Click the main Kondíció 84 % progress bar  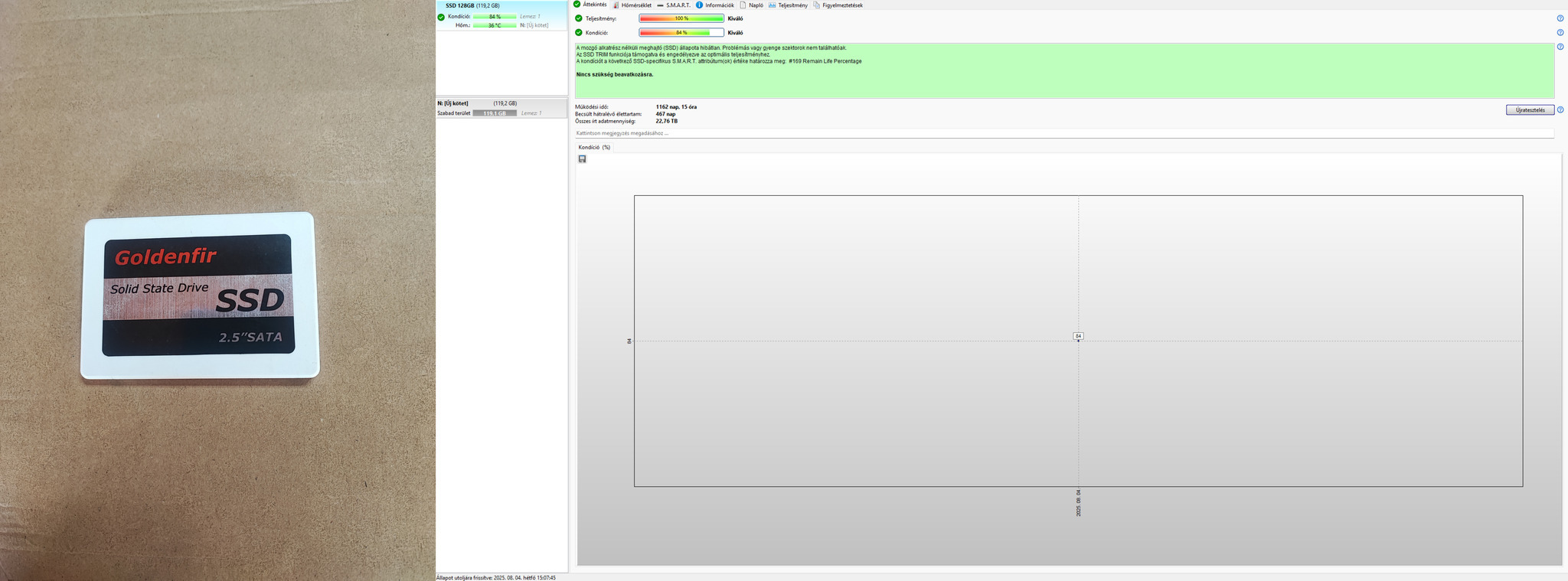coord(681,33)
